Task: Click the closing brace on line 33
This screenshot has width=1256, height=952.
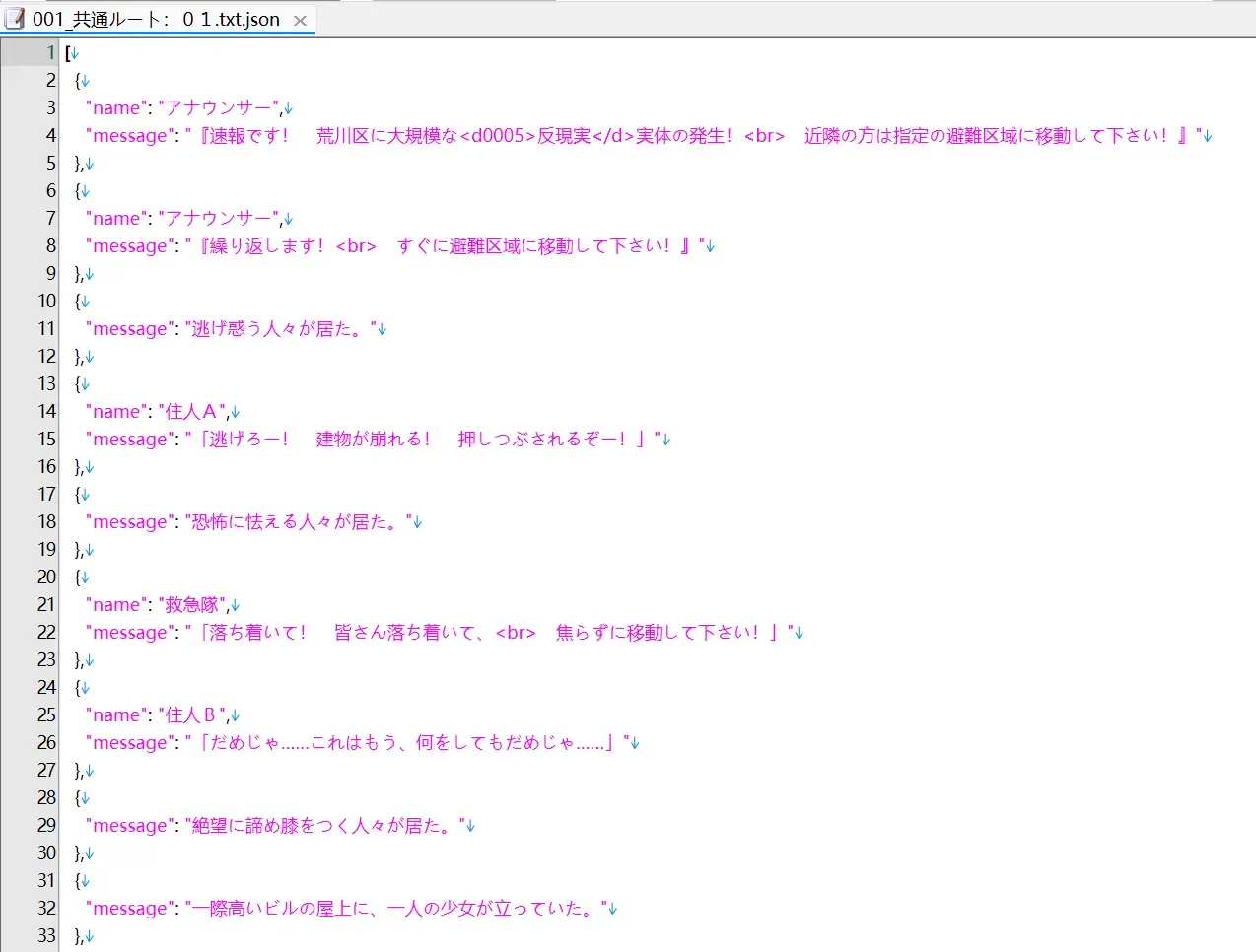Action: click(x=78, y=936)
